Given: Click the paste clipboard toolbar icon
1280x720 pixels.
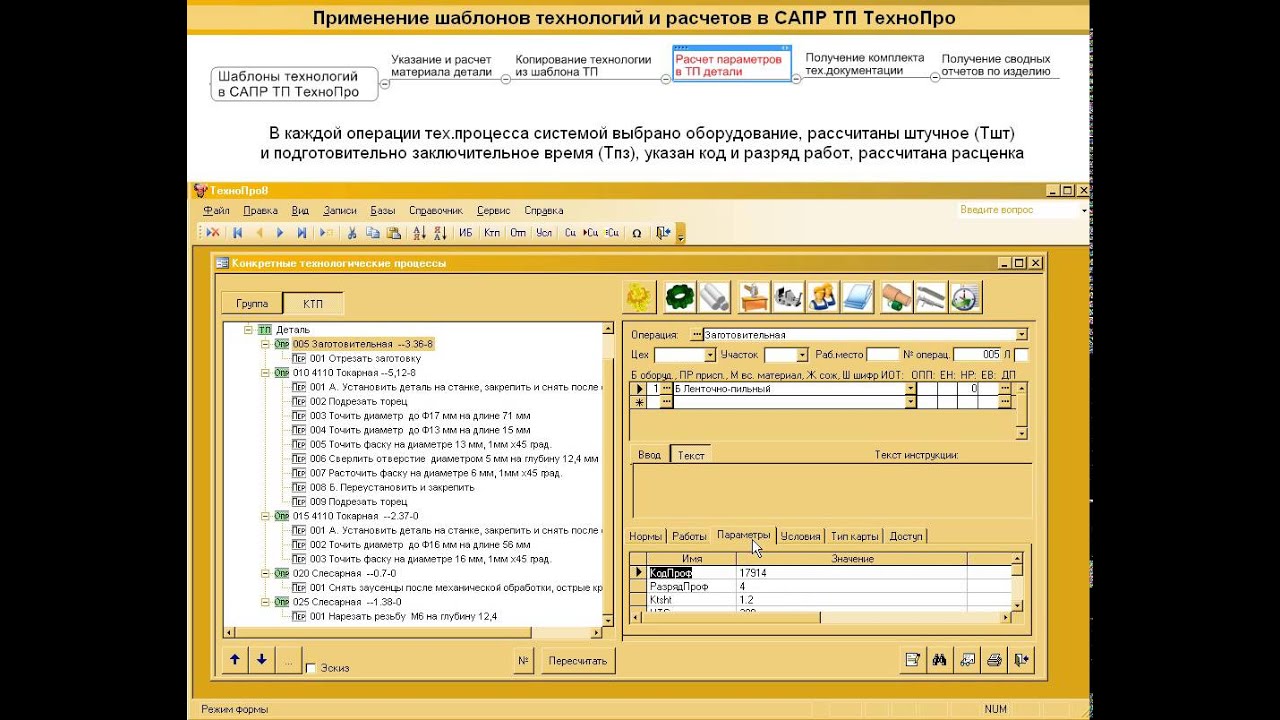Looking at the screenshot, I should click(394, 232).
